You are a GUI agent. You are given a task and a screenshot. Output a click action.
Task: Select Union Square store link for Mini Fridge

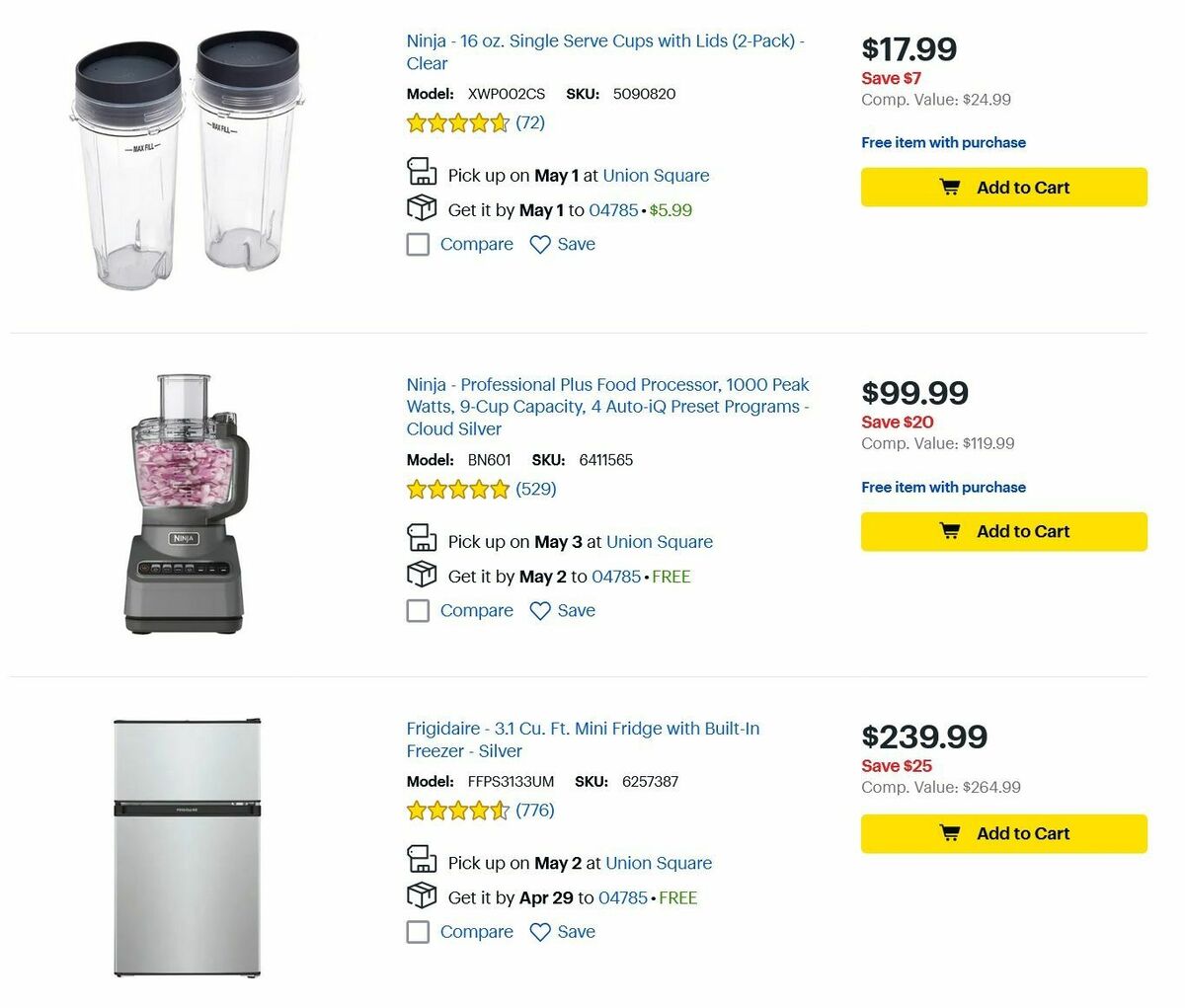click(659, 863)
